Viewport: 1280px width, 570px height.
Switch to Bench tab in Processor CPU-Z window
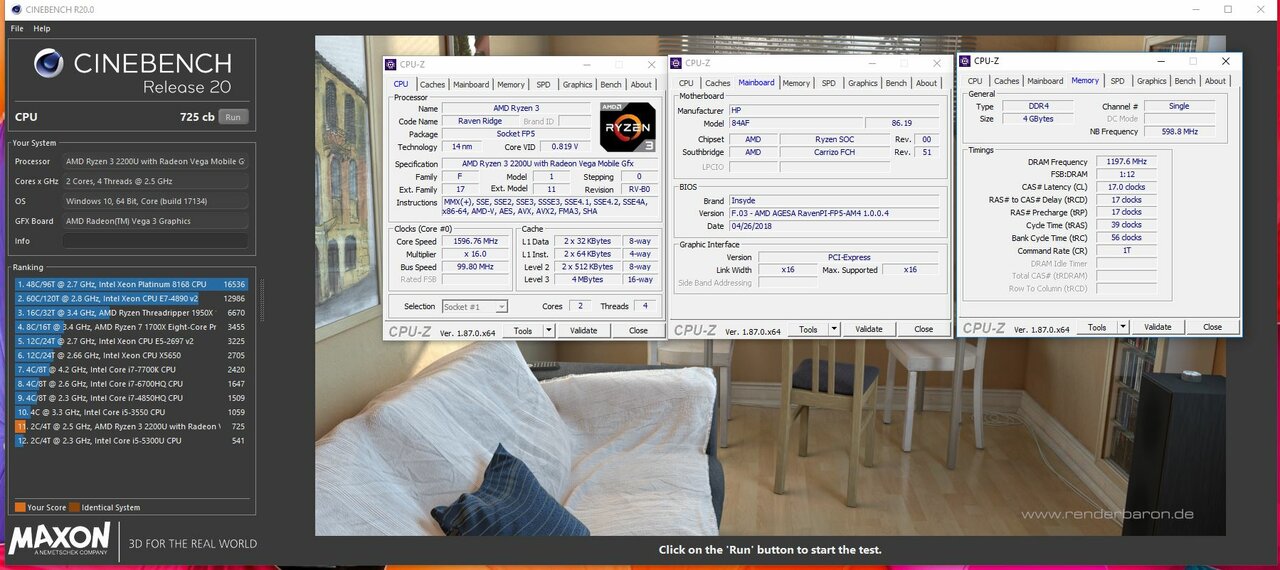[x=611, y=85]
